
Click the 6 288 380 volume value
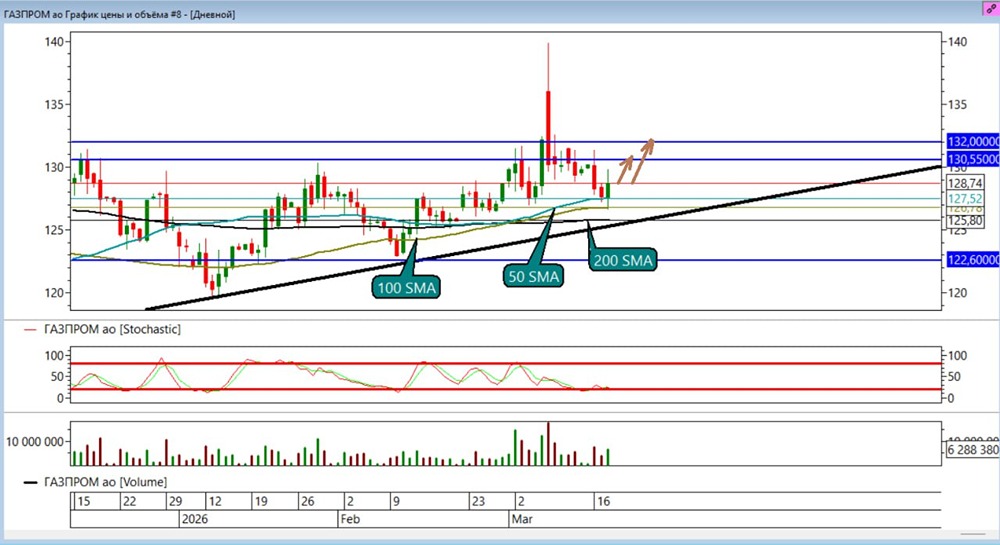[x=972, y=449]
